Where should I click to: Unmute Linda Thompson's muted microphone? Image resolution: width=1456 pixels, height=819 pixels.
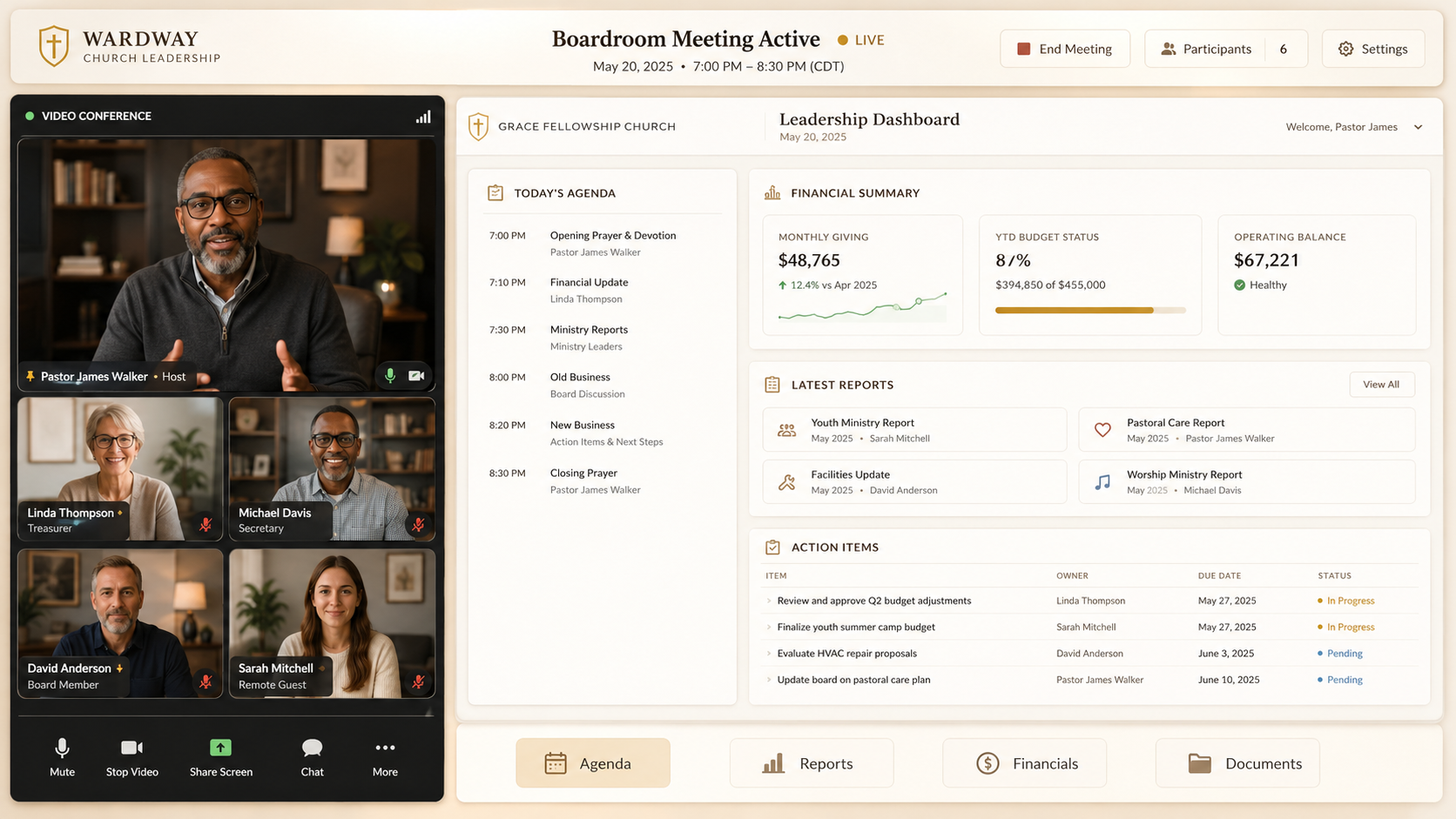pos(206,525)
